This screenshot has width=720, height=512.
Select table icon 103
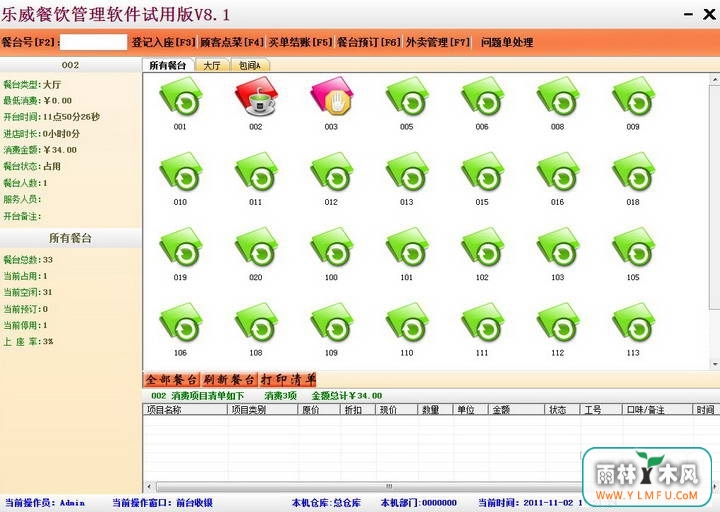pos(558,248)
